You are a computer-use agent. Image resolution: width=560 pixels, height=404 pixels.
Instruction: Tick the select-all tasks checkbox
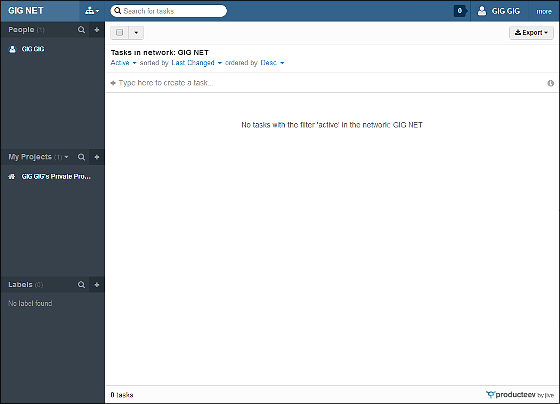coord(120,33)
